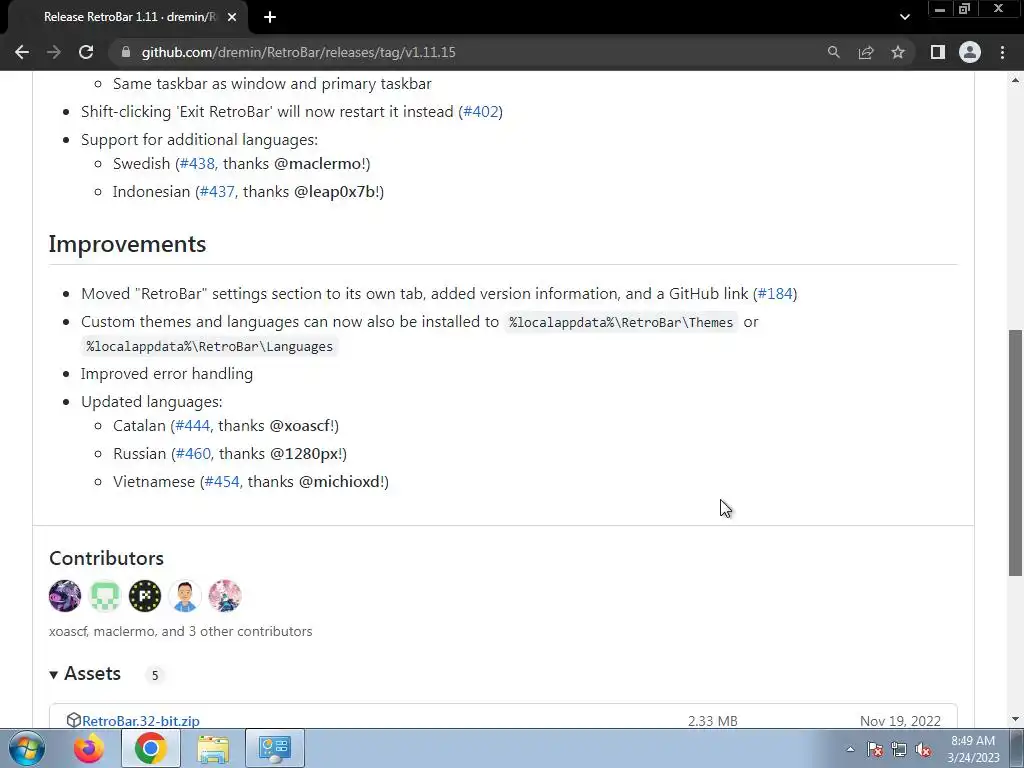Click the Assets count badge 5
1024x768 pixels.
click(155, 675)
